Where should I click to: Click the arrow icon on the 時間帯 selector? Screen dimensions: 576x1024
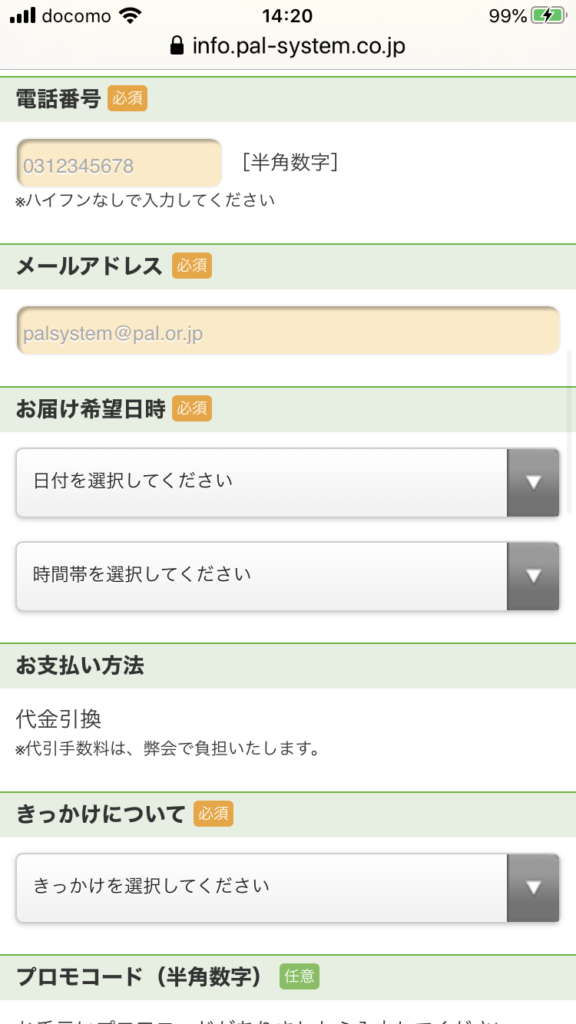[x=534, y=576]
